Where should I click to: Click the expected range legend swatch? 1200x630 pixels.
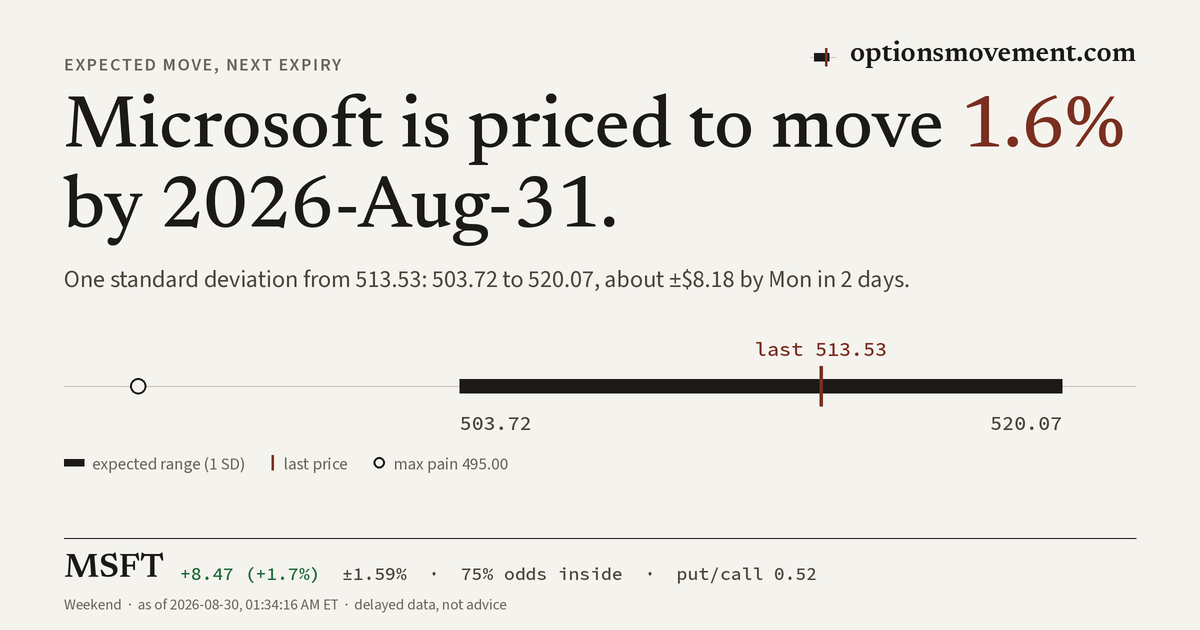coord(74,464)
